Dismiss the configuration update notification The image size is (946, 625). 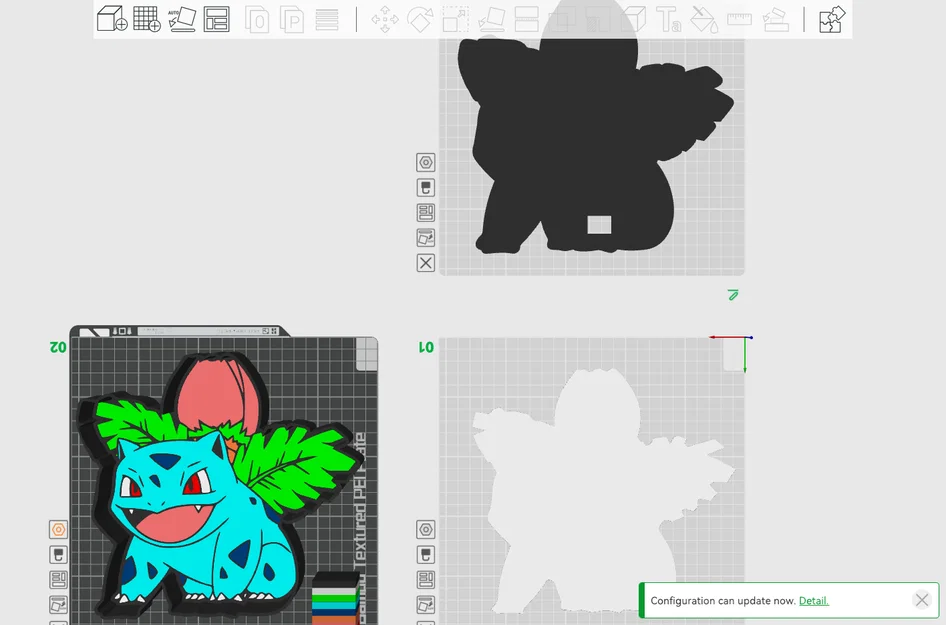(x=921, y=600)
